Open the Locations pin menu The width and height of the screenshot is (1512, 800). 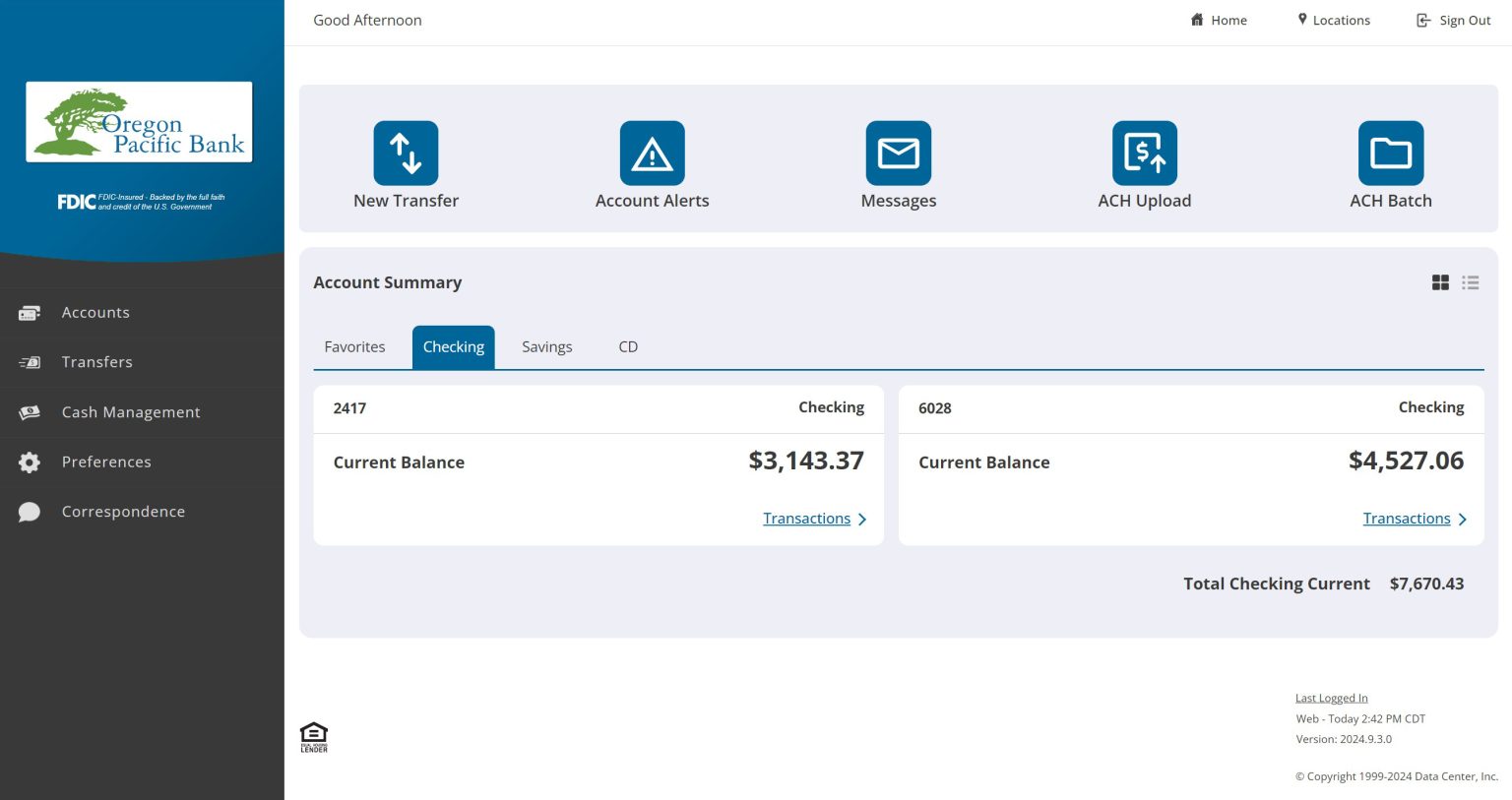coord(1333,20)
